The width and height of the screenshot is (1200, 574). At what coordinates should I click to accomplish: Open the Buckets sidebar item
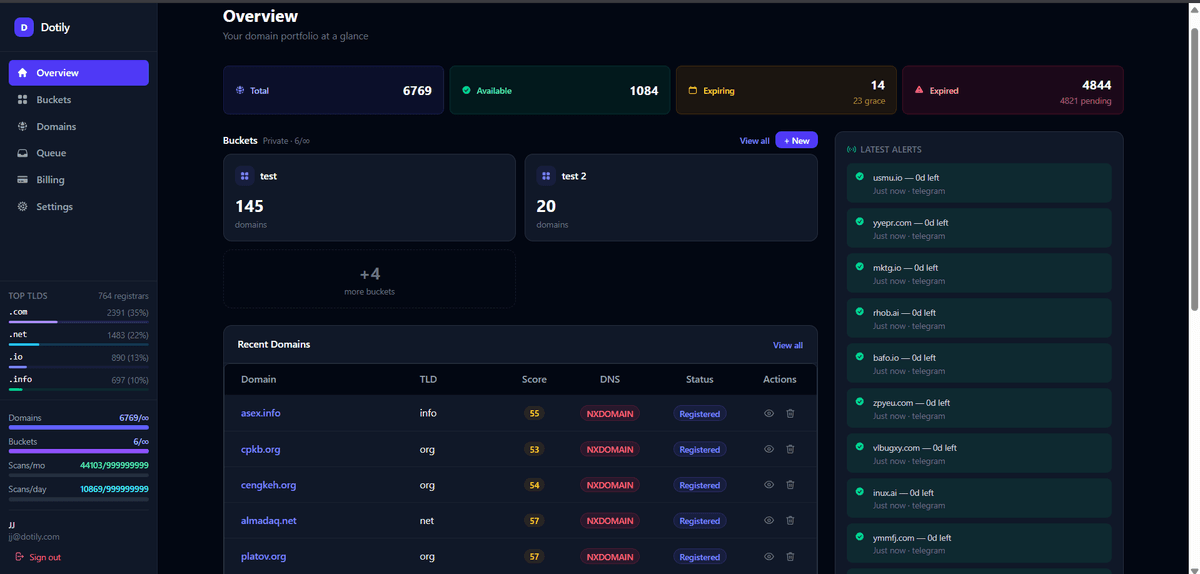[x=79, y=100]
